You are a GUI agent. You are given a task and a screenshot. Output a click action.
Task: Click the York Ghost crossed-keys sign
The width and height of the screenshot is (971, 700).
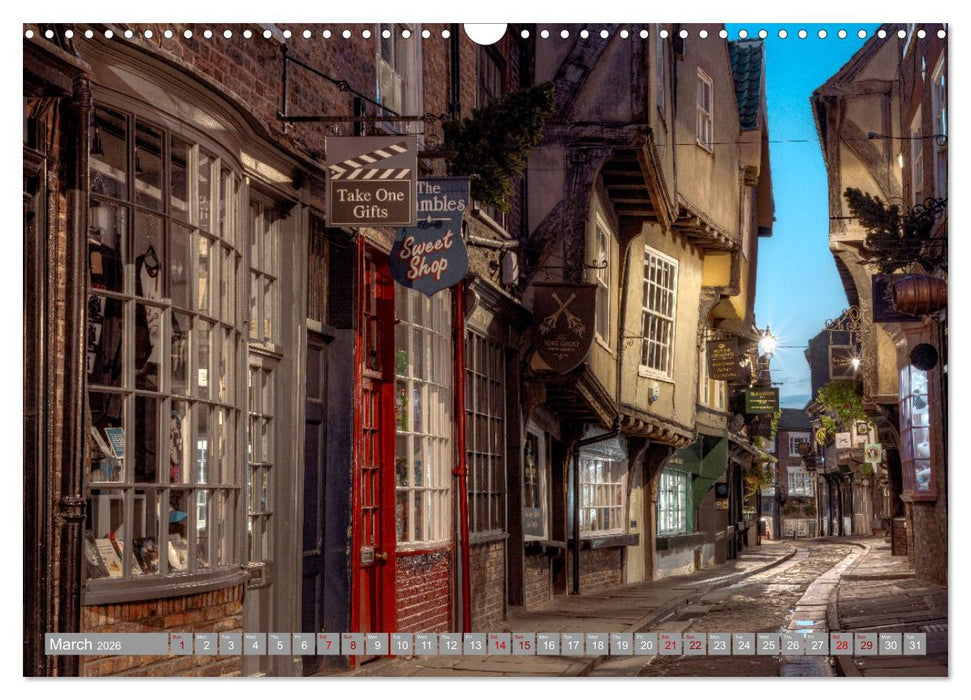coord(563,327)
